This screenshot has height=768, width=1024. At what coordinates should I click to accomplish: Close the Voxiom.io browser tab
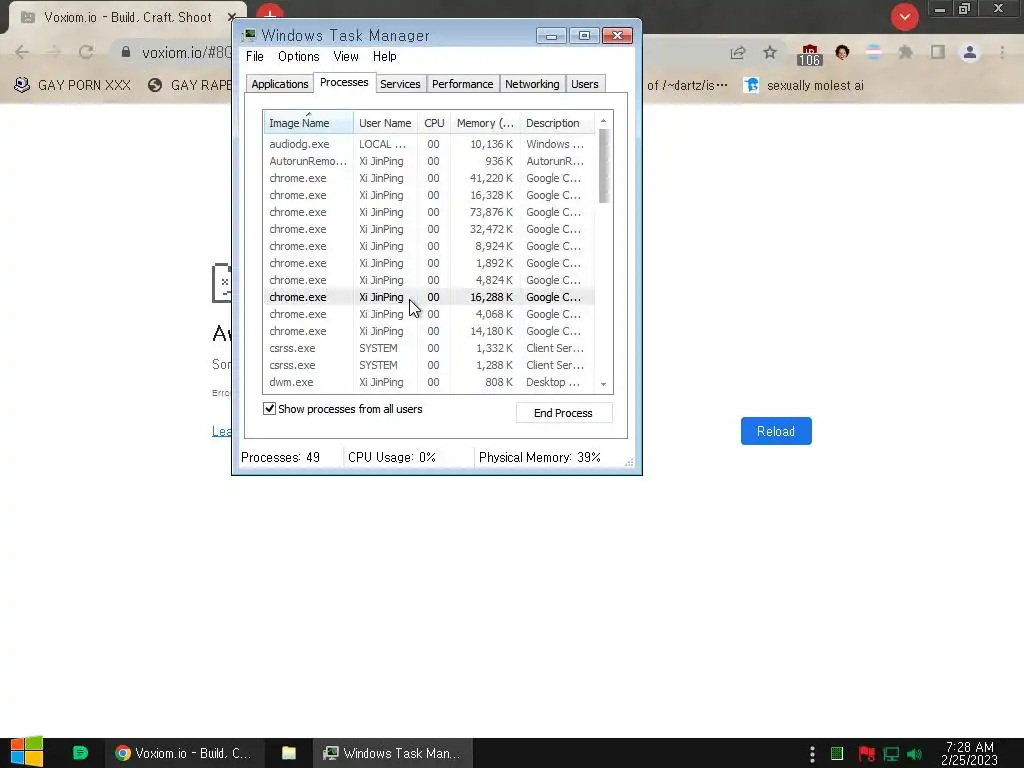click(231, 17)
